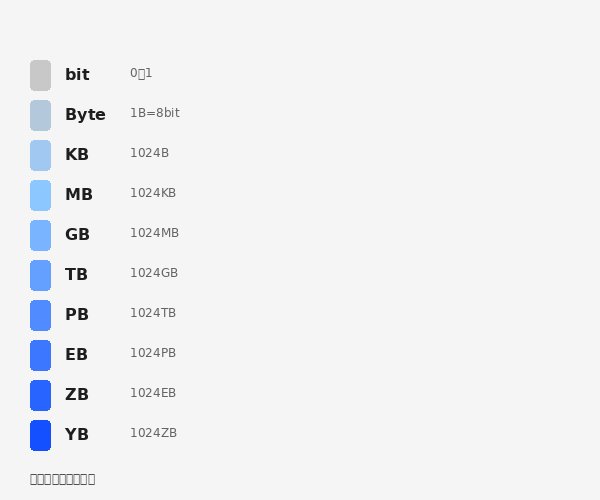Click the footer caption text at bottom
This screenshot has width=600, height=500.
62,479
